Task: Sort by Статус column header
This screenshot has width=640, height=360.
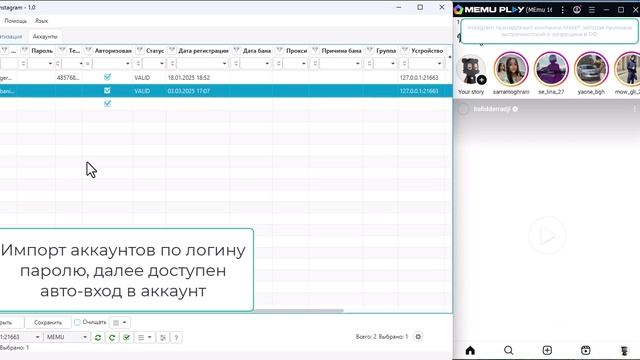Action: [x=155, y=51]
